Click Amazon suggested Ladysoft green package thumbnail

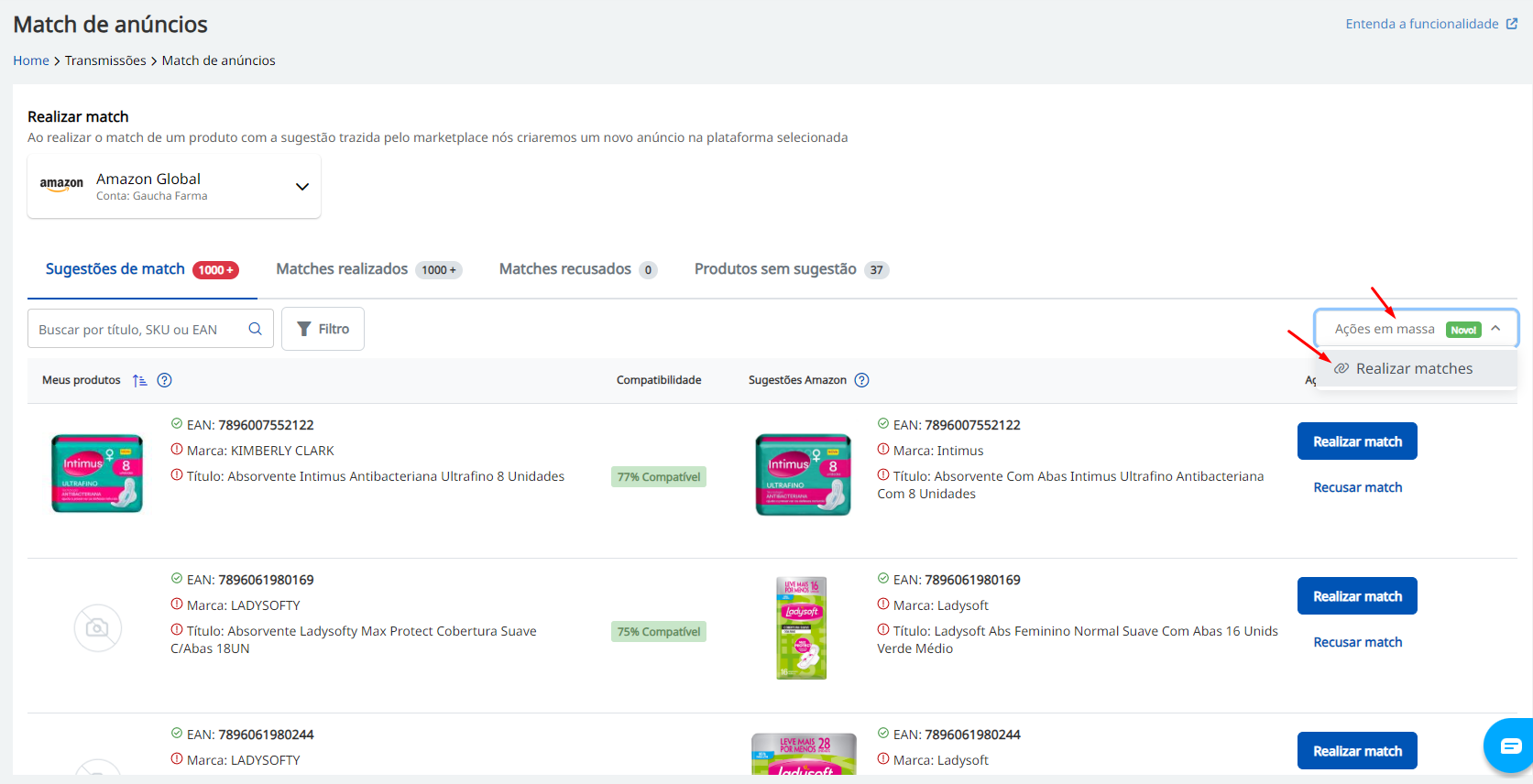tap(803, 628)
